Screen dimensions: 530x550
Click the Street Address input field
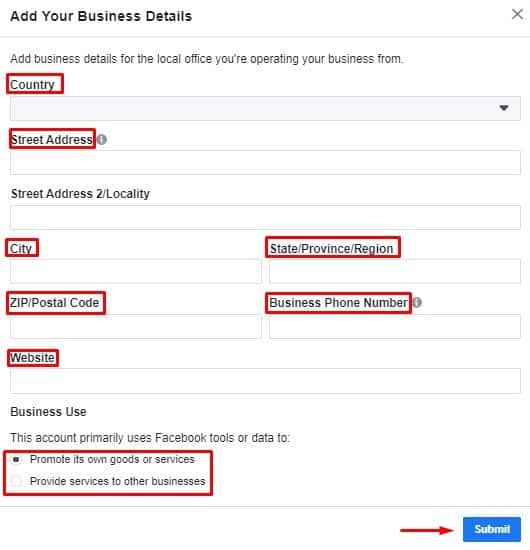tap(265, 163)
